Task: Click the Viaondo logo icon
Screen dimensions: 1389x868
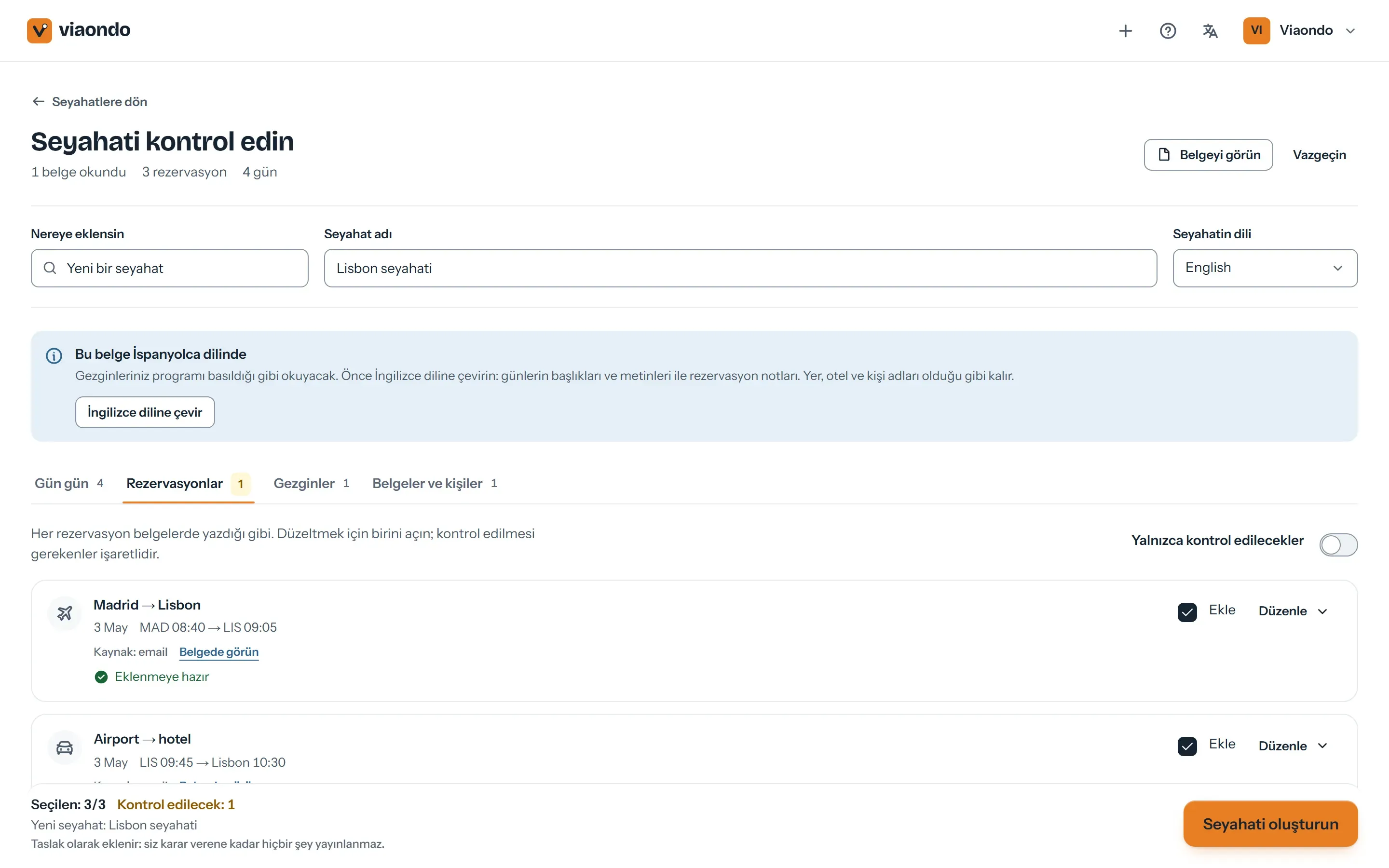Action: [39, 30]
